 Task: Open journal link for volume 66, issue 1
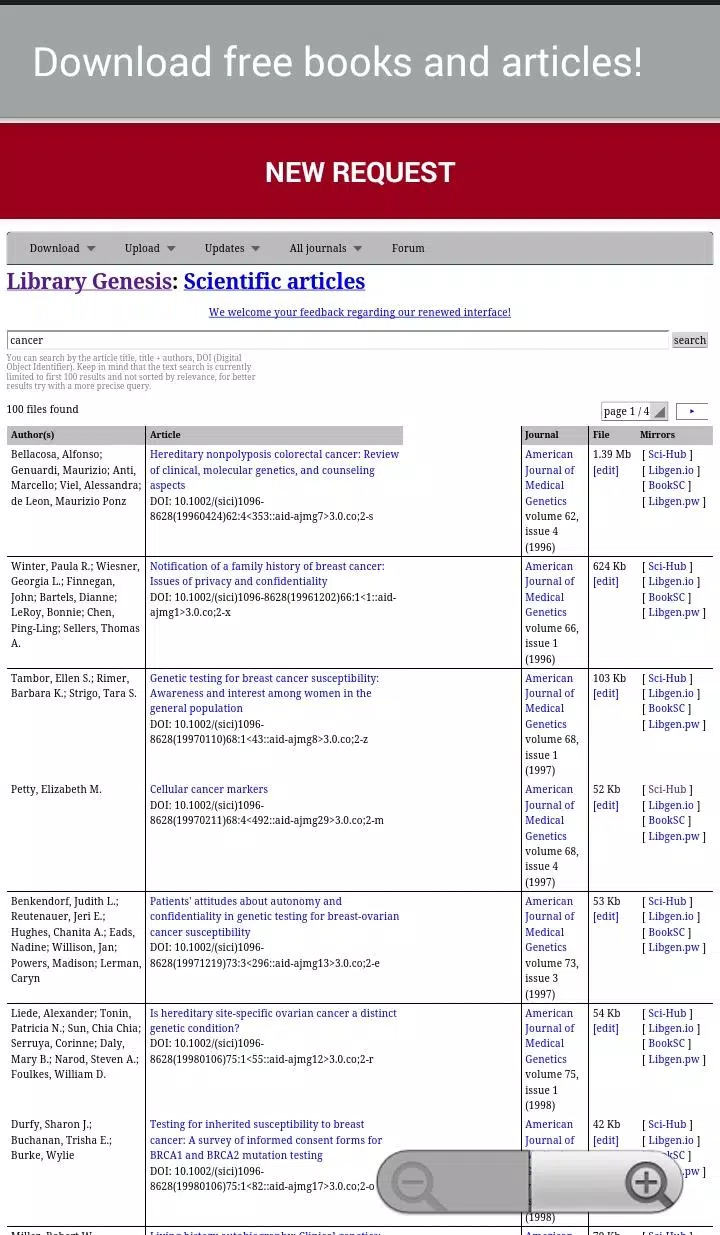[x=550, y=590]
